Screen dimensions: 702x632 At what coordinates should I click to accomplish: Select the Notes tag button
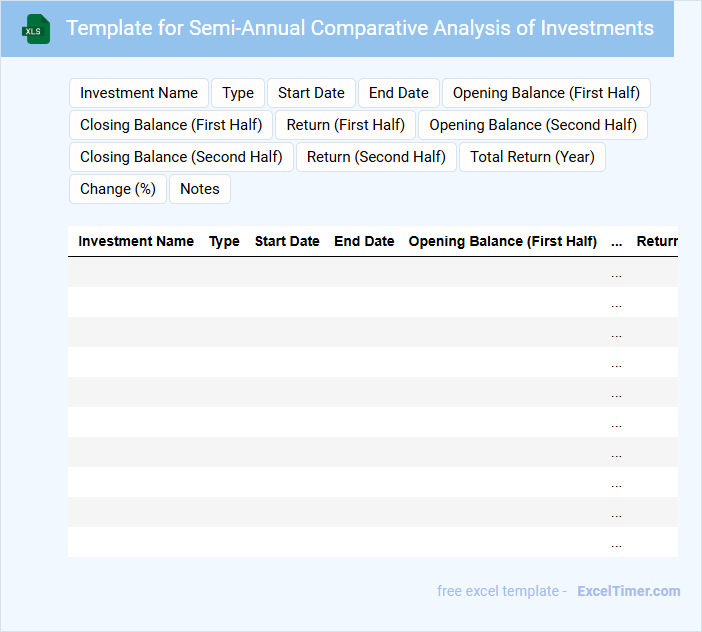point(200,189)
